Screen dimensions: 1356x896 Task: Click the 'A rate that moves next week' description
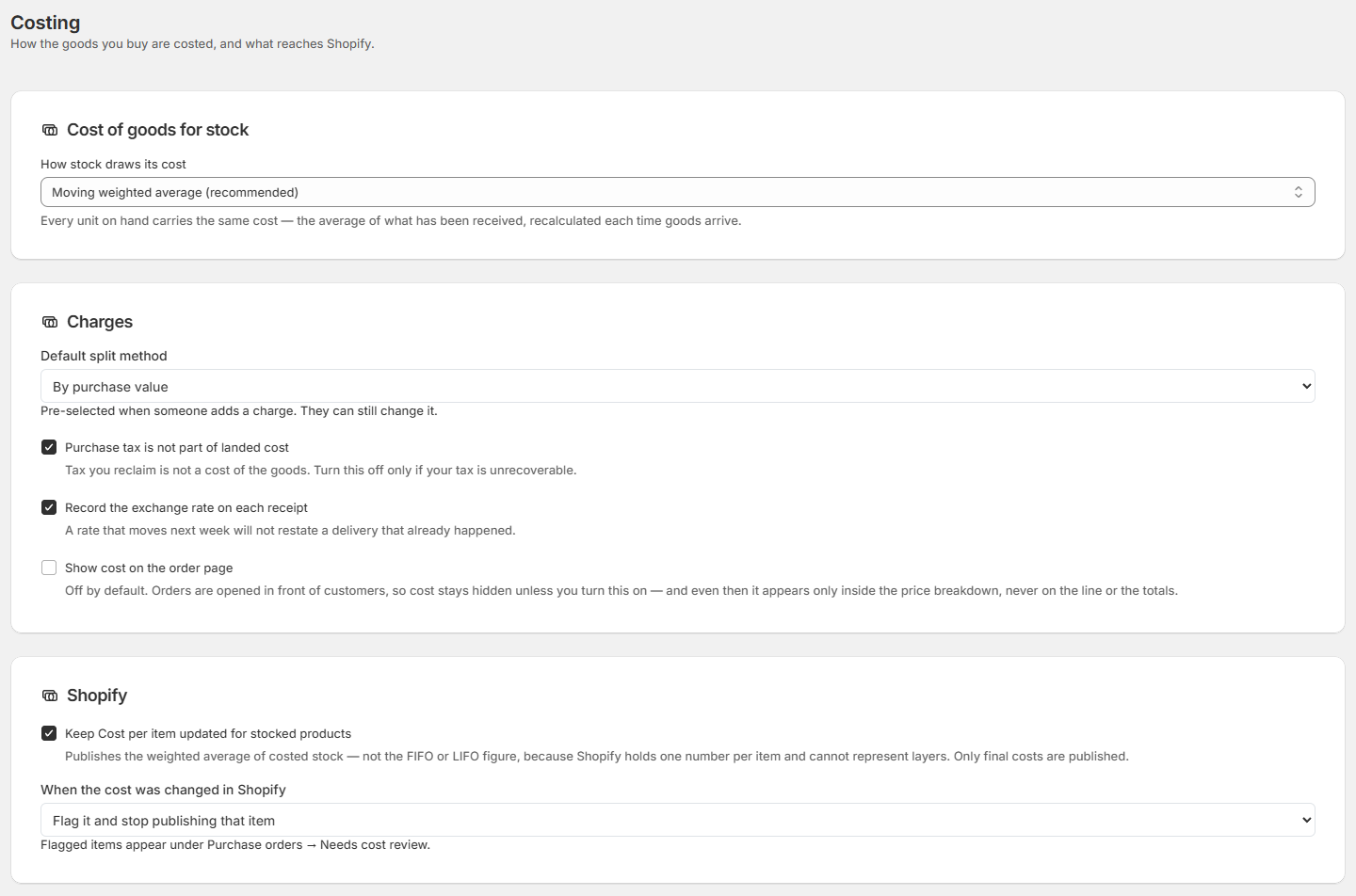tap(290, 531)
